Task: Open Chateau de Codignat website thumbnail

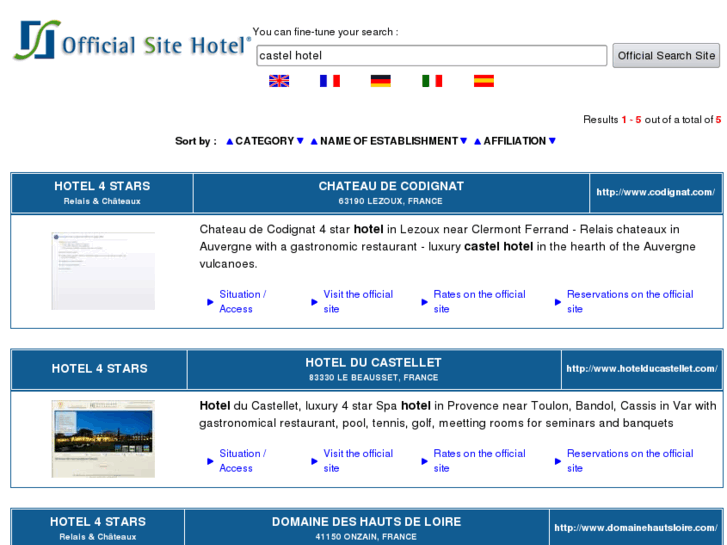Action: (103, 271)
